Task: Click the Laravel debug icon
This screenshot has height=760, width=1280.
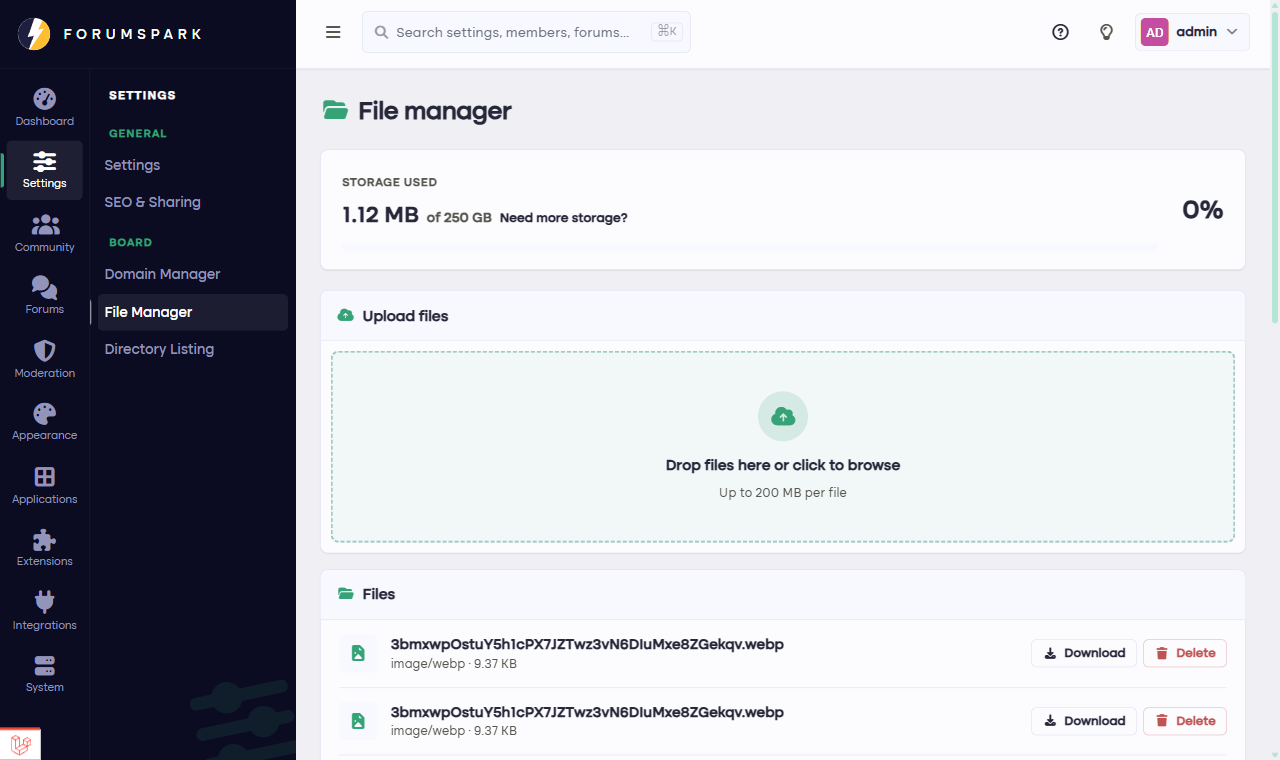Action: point(20,744)
